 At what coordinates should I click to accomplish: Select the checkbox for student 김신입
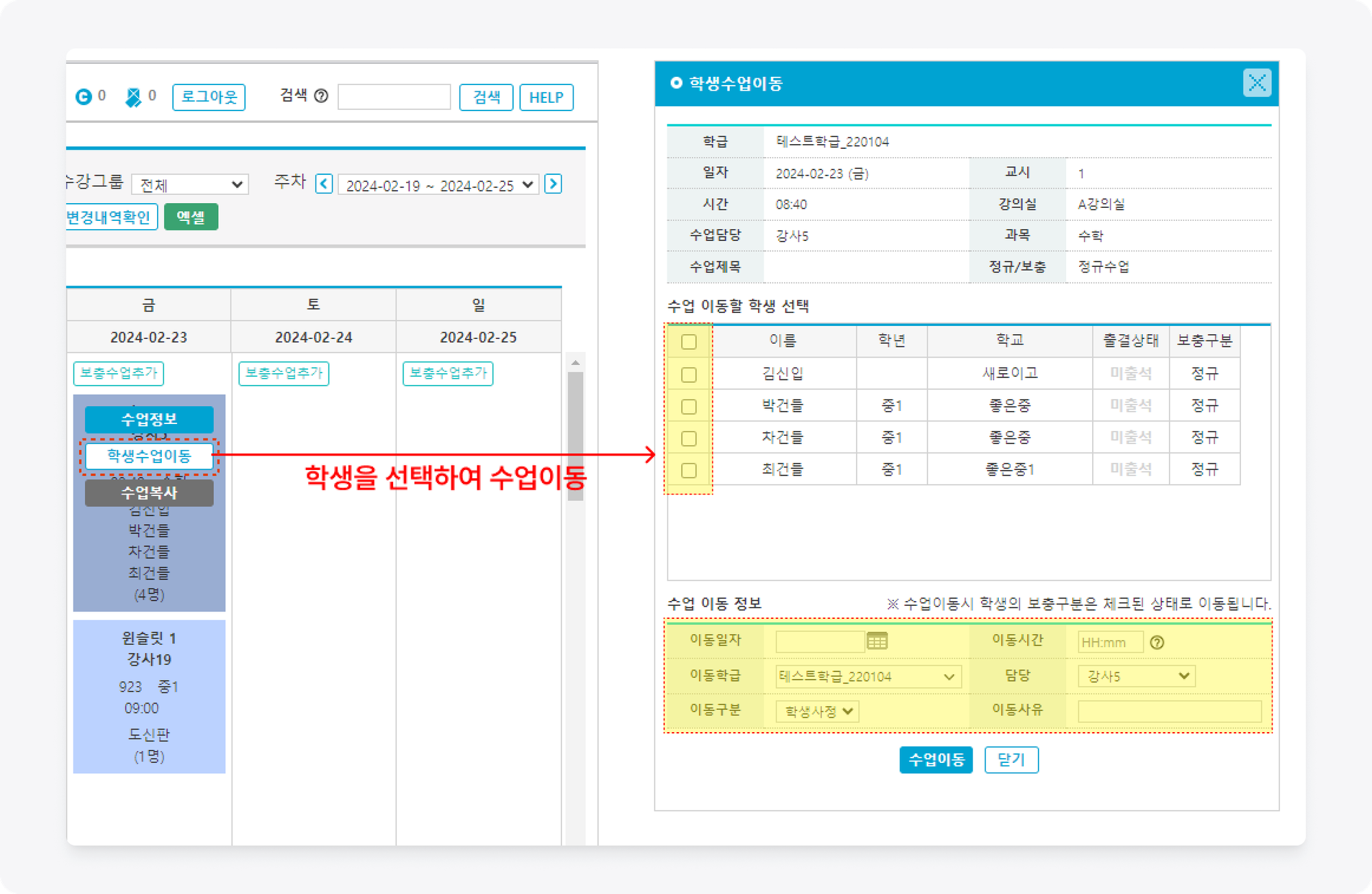[x=689, y=375]
